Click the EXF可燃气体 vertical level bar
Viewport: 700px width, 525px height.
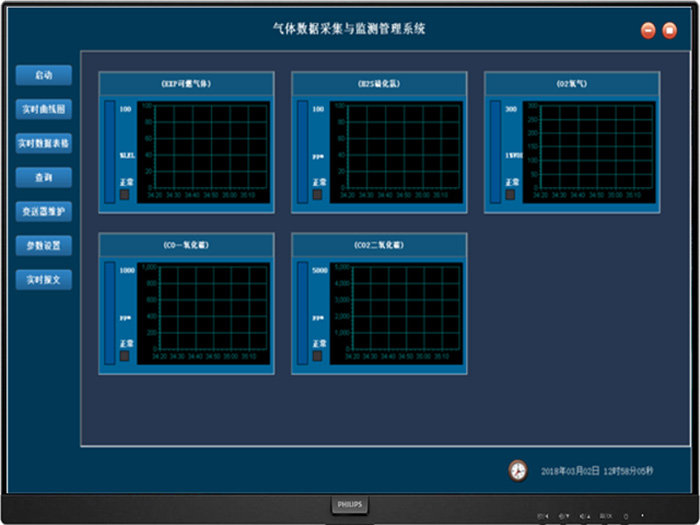coord(109,150)
